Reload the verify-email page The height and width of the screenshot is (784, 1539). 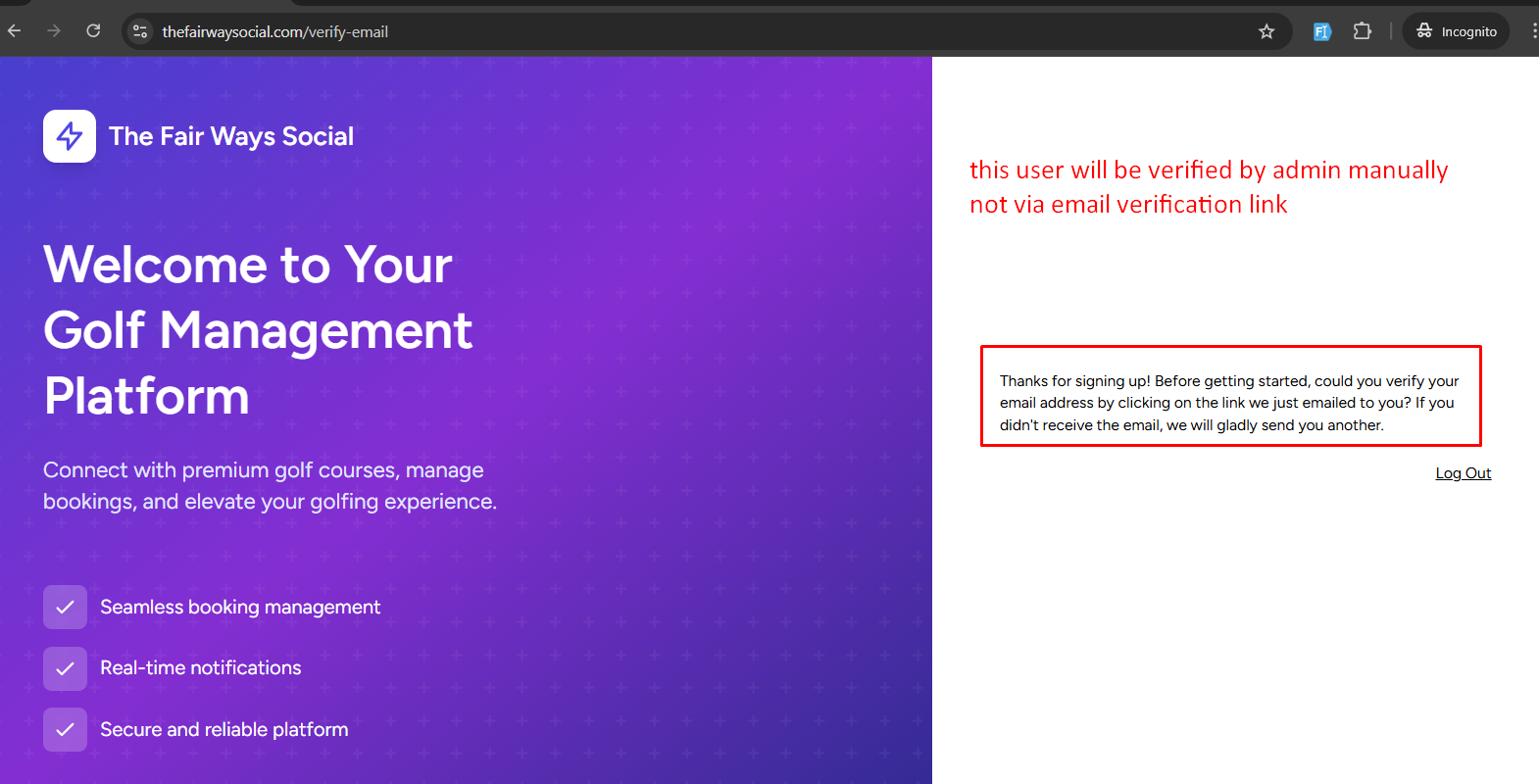point(93,31)
